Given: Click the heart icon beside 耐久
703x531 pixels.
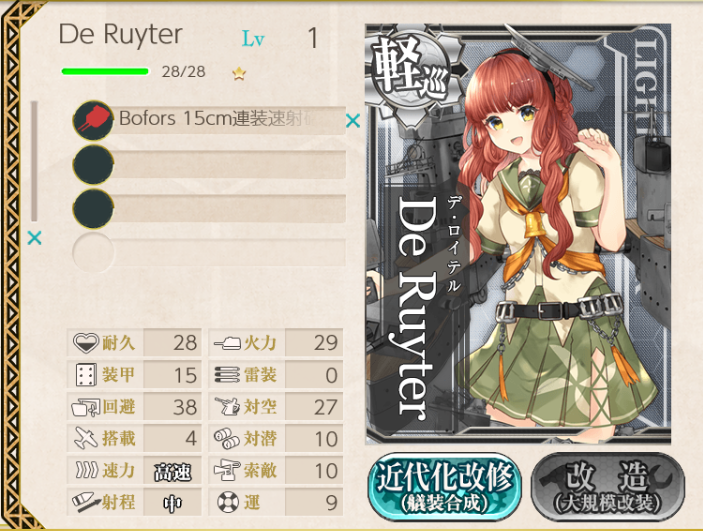Looking at the screenshot, I should click(85, 343).
